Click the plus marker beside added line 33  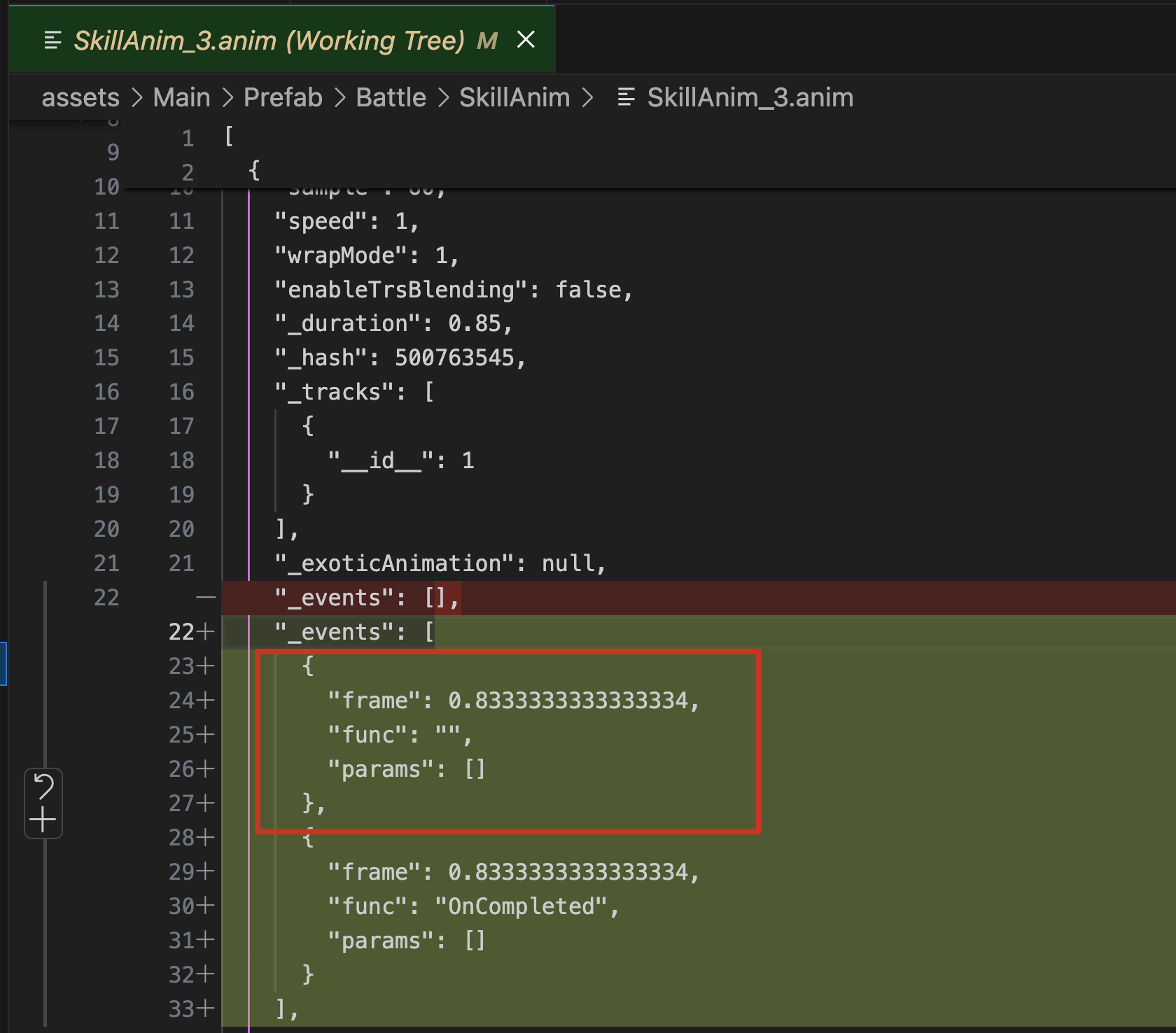(206, 1009)
